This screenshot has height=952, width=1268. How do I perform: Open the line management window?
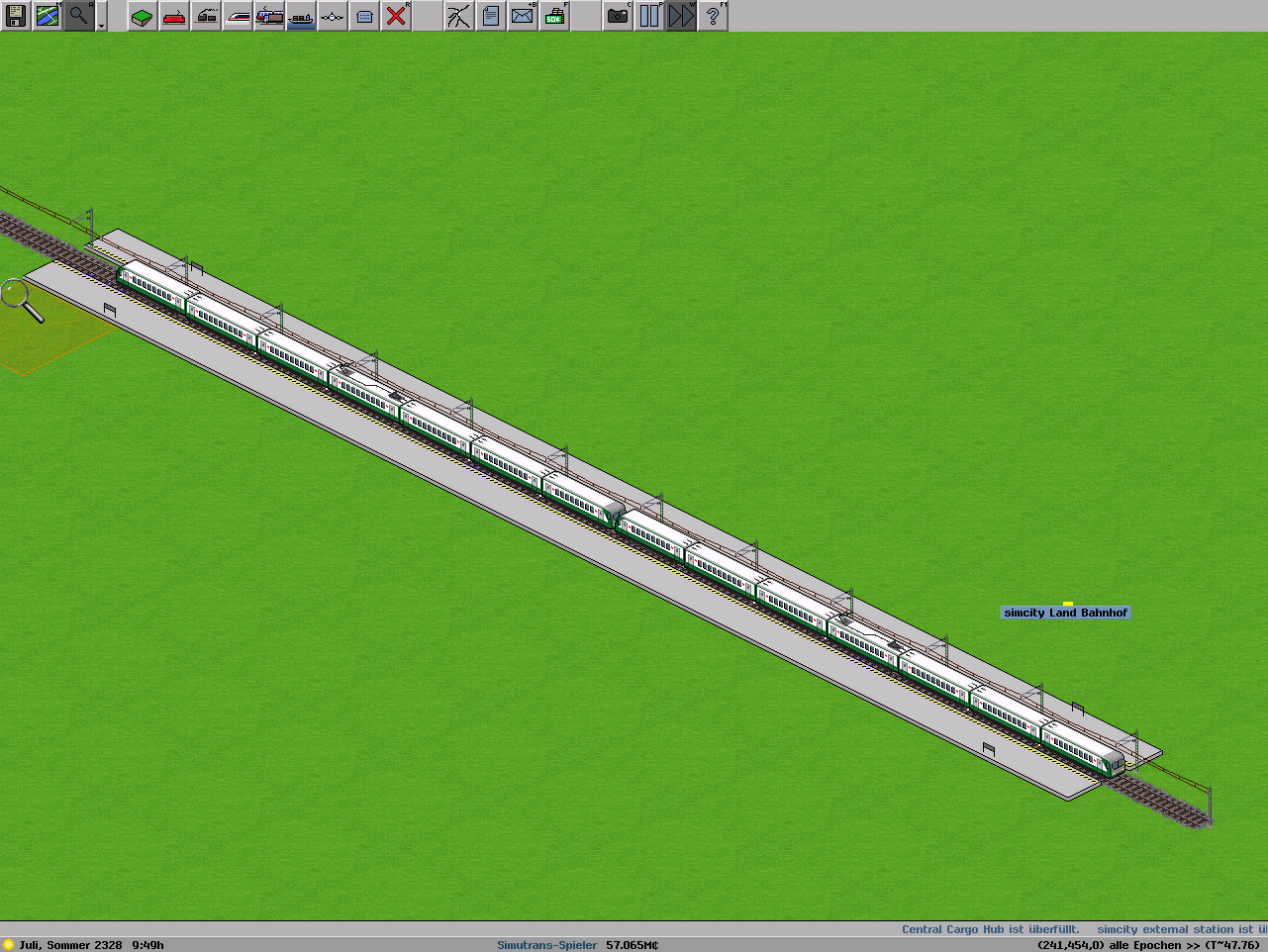pyautogui.click(x=459, y=16)
